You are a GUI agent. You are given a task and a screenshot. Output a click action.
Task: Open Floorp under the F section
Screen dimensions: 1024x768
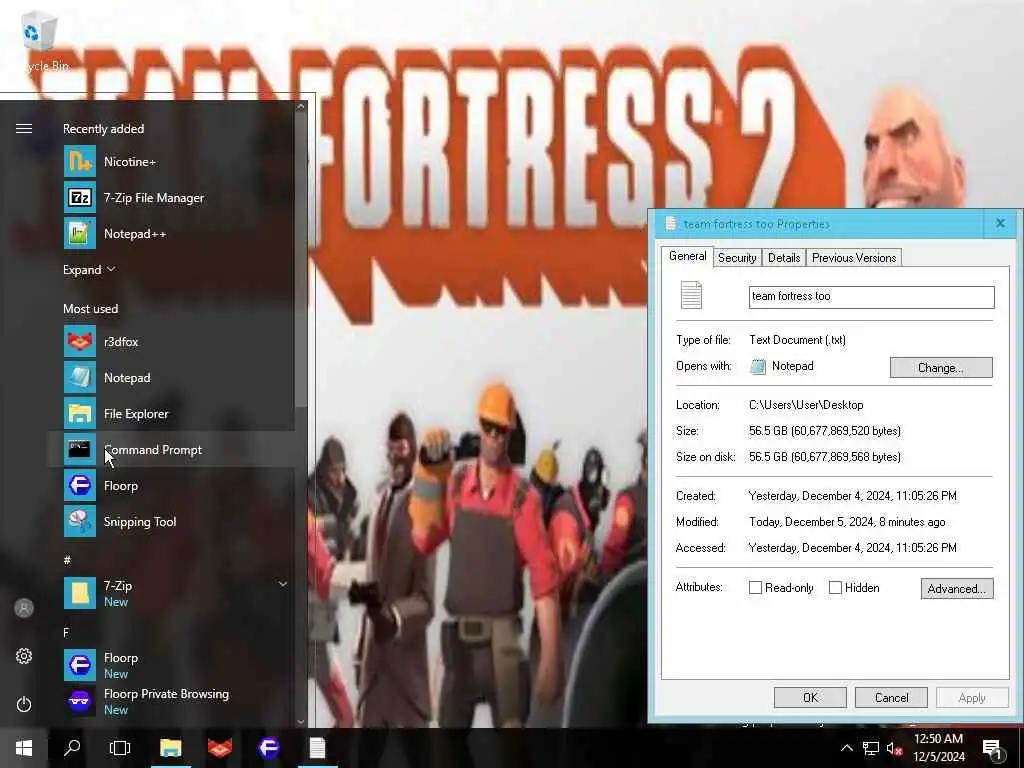pos(171,665)
